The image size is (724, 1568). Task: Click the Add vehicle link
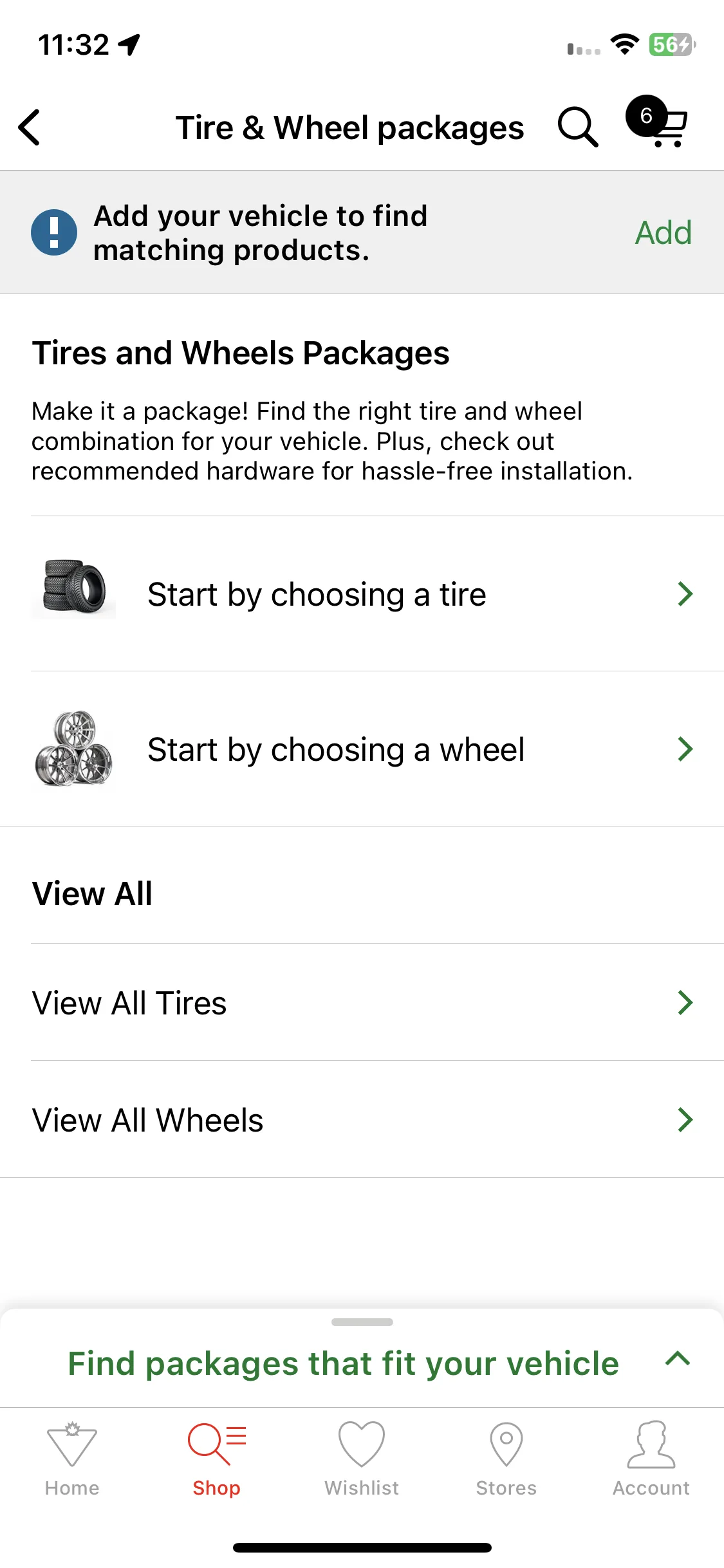click(x=664, y=232)
